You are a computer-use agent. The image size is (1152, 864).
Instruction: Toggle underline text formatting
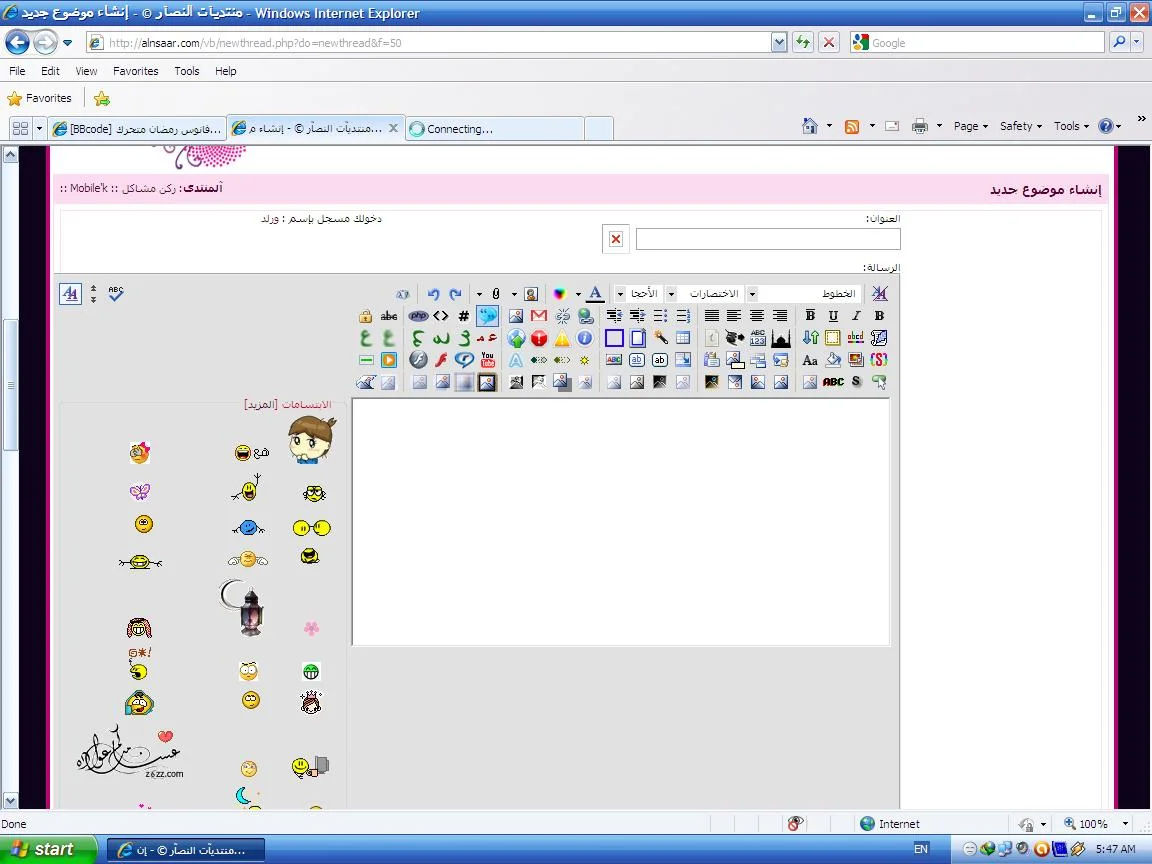point(833,316)
